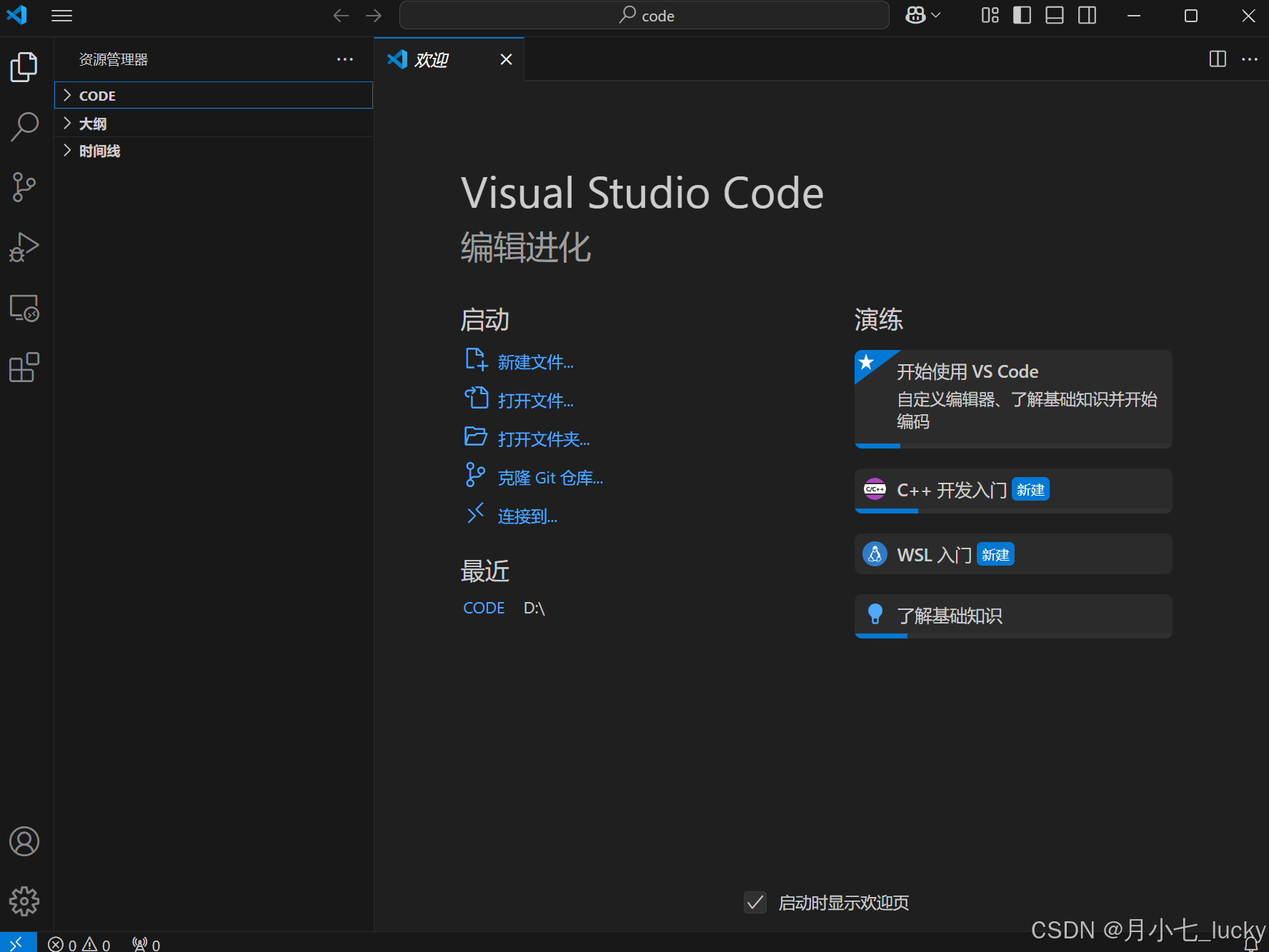Screen dimensions: 1269x952
Task: Expand the 时间线 timeline section
Action: click(x=214, y=151)
